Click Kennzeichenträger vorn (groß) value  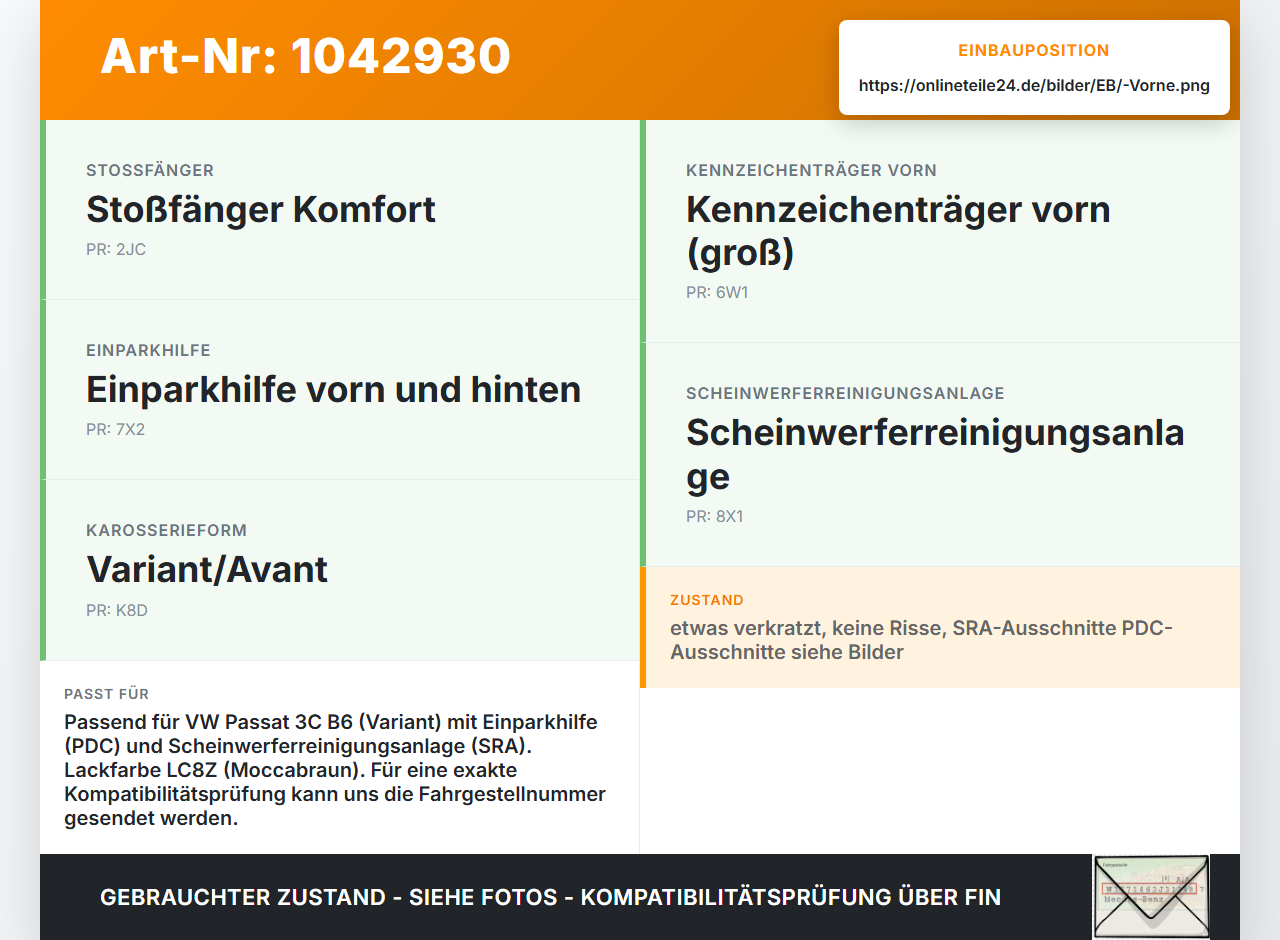click(x=898, y=231)
